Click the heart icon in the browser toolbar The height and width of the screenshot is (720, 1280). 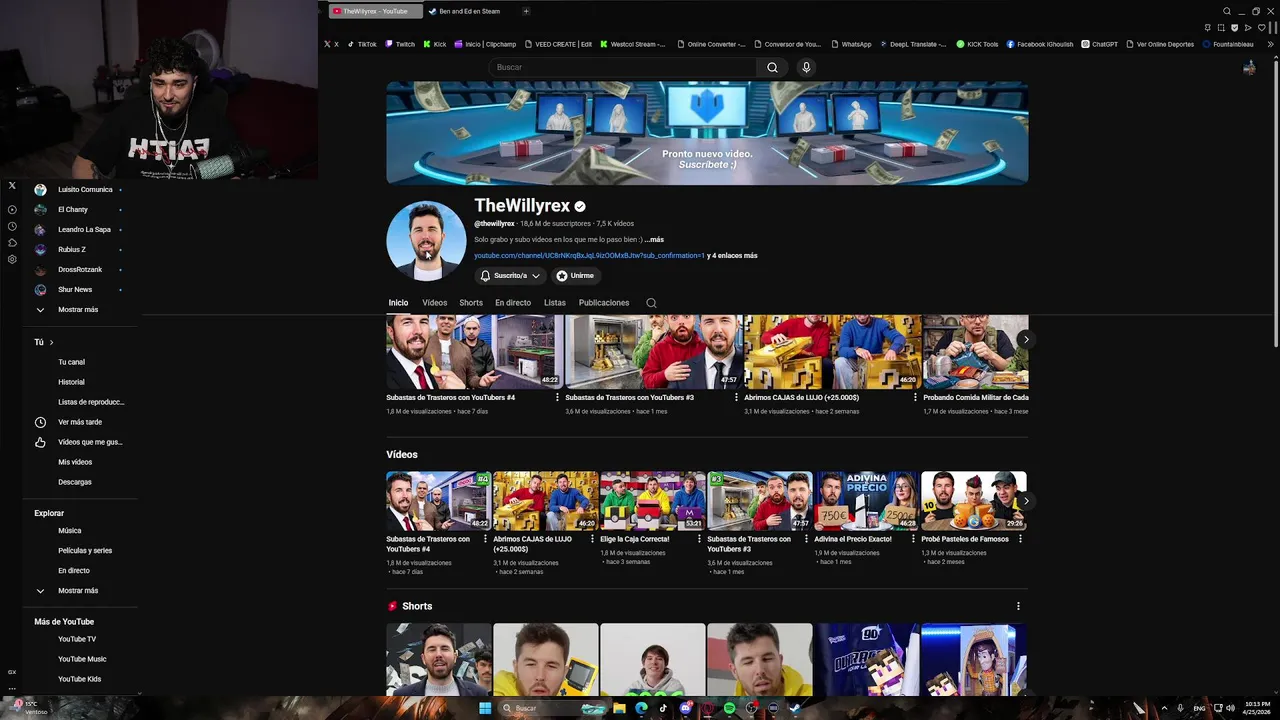[x=1261, y=27]
